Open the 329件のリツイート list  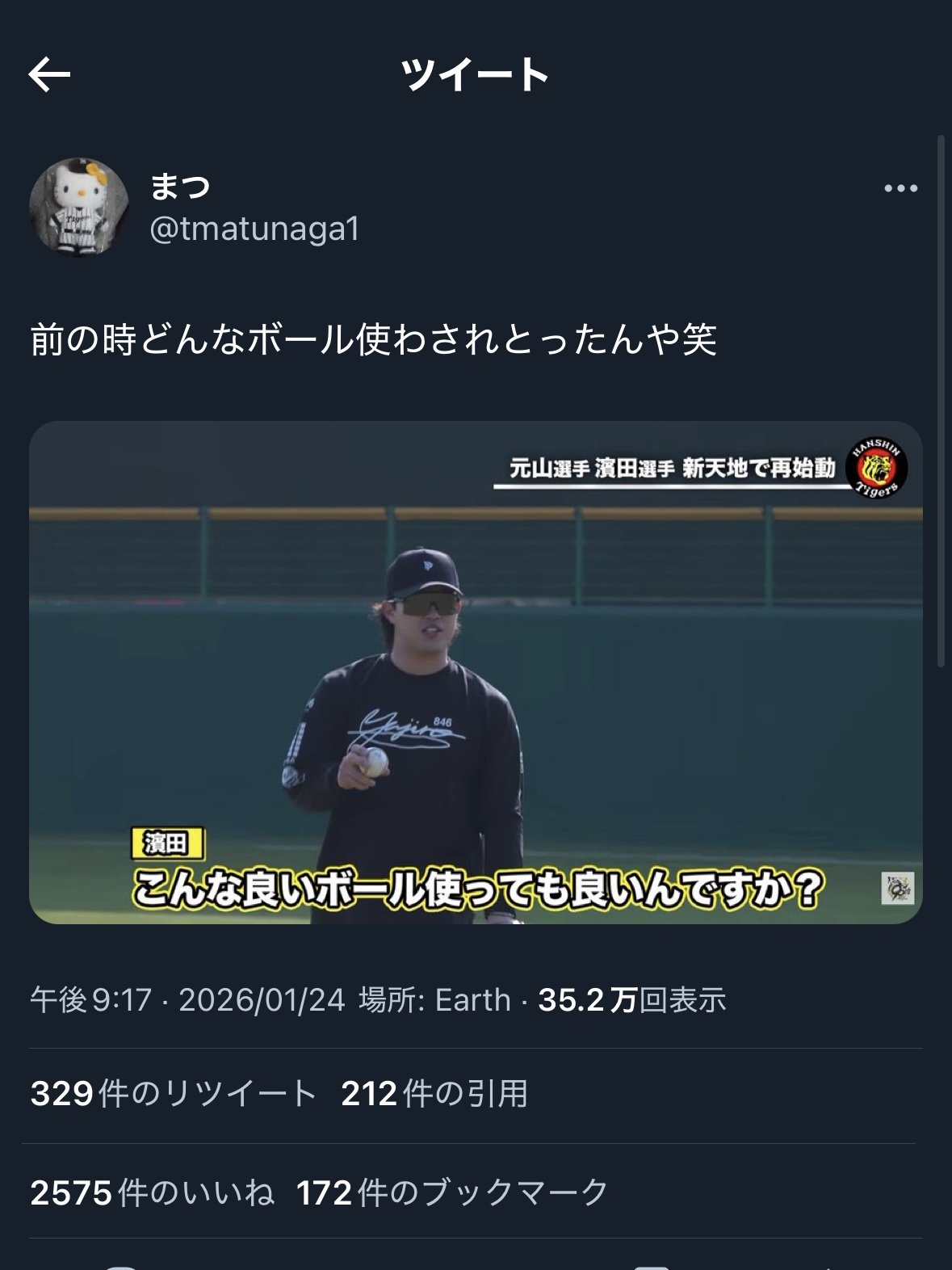click(174, 1094)
